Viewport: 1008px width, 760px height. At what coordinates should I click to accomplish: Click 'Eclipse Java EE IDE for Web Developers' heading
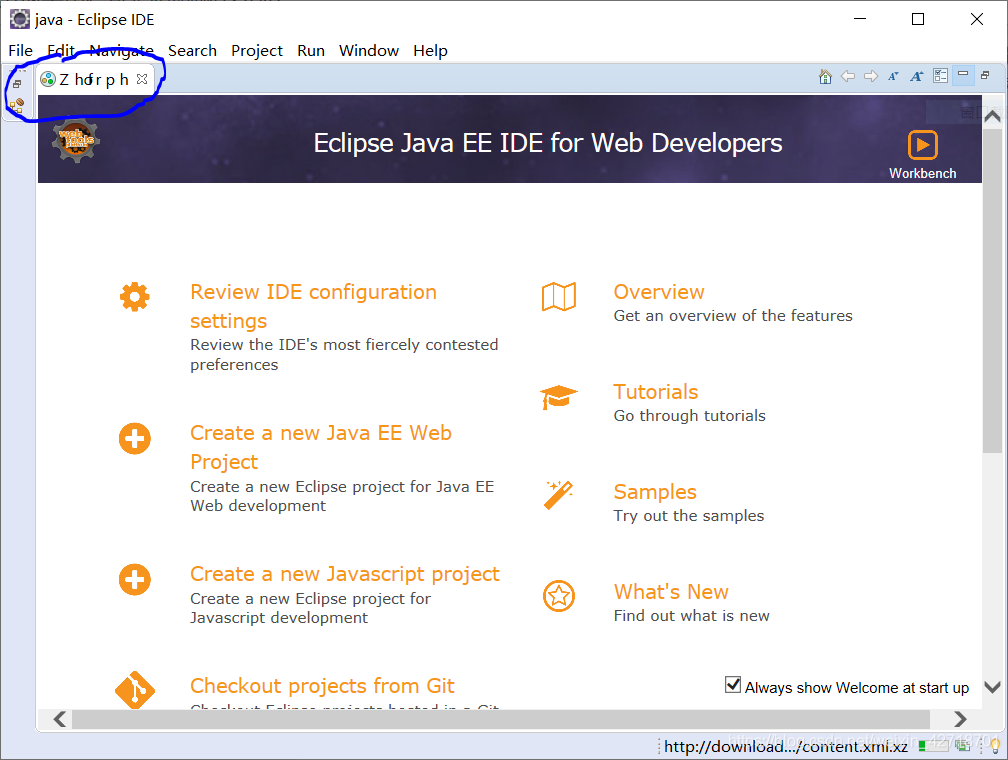point(548,143)
